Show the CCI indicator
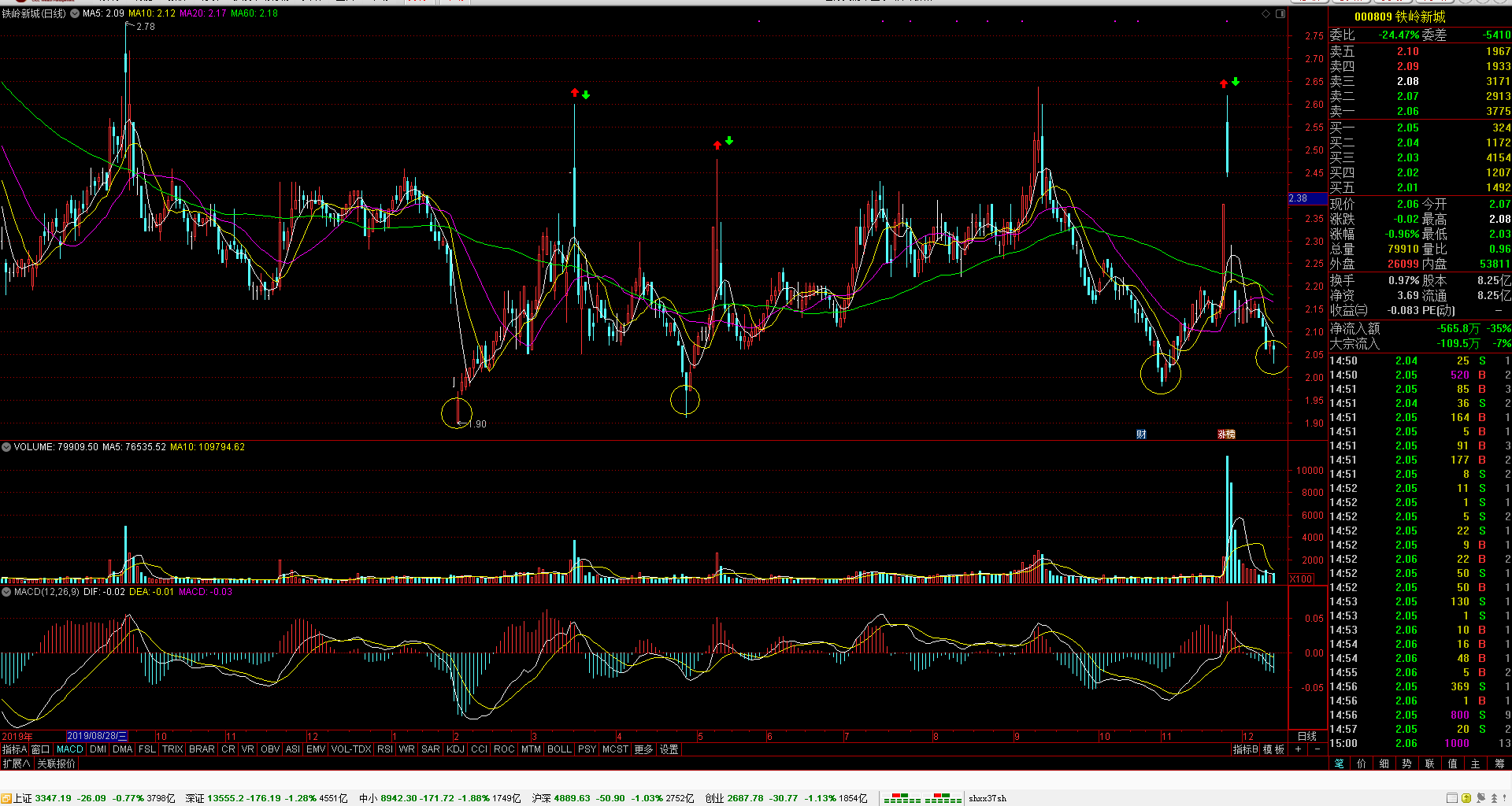 (x=480, y=749)
